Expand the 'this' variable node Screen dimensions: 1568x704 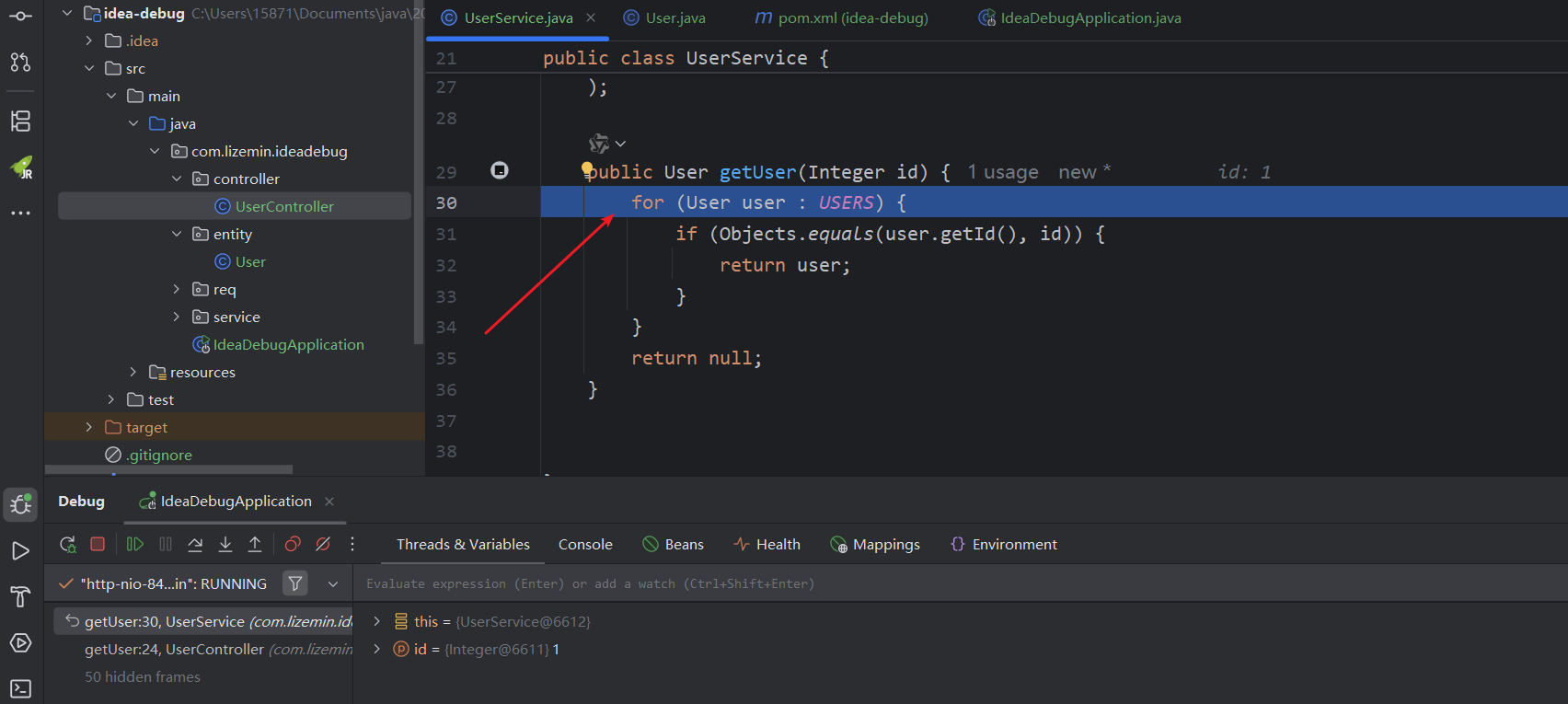coord(376,621)
